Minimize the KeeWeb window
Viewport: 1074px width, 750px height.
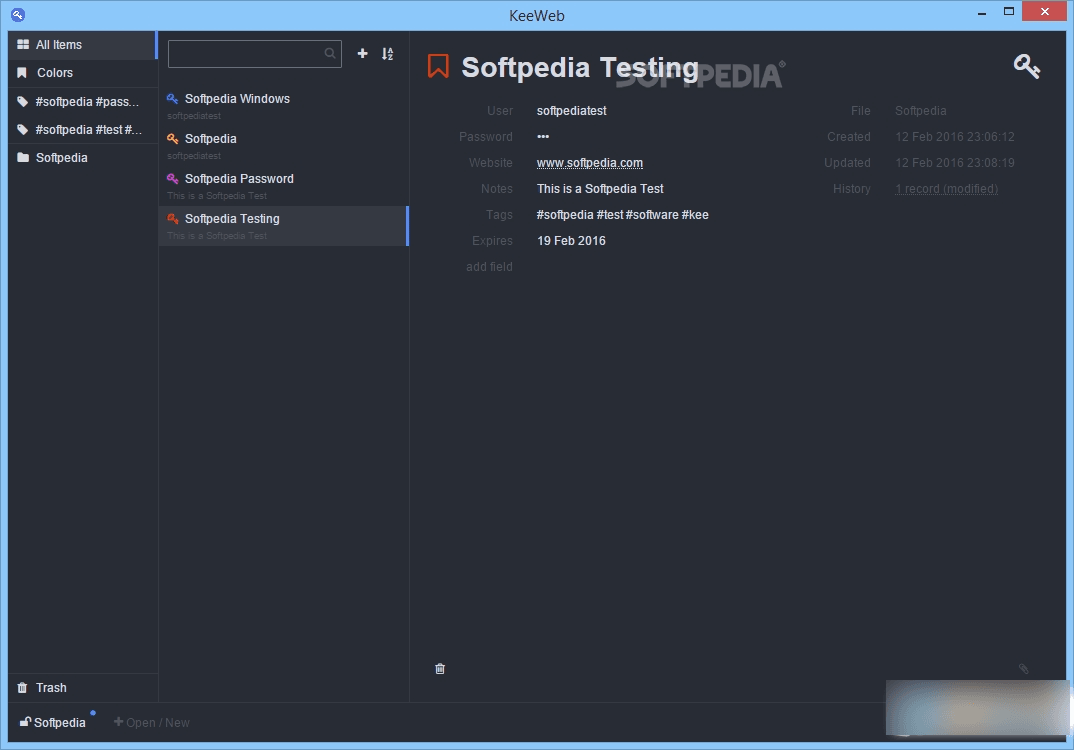tap(982, 12)
